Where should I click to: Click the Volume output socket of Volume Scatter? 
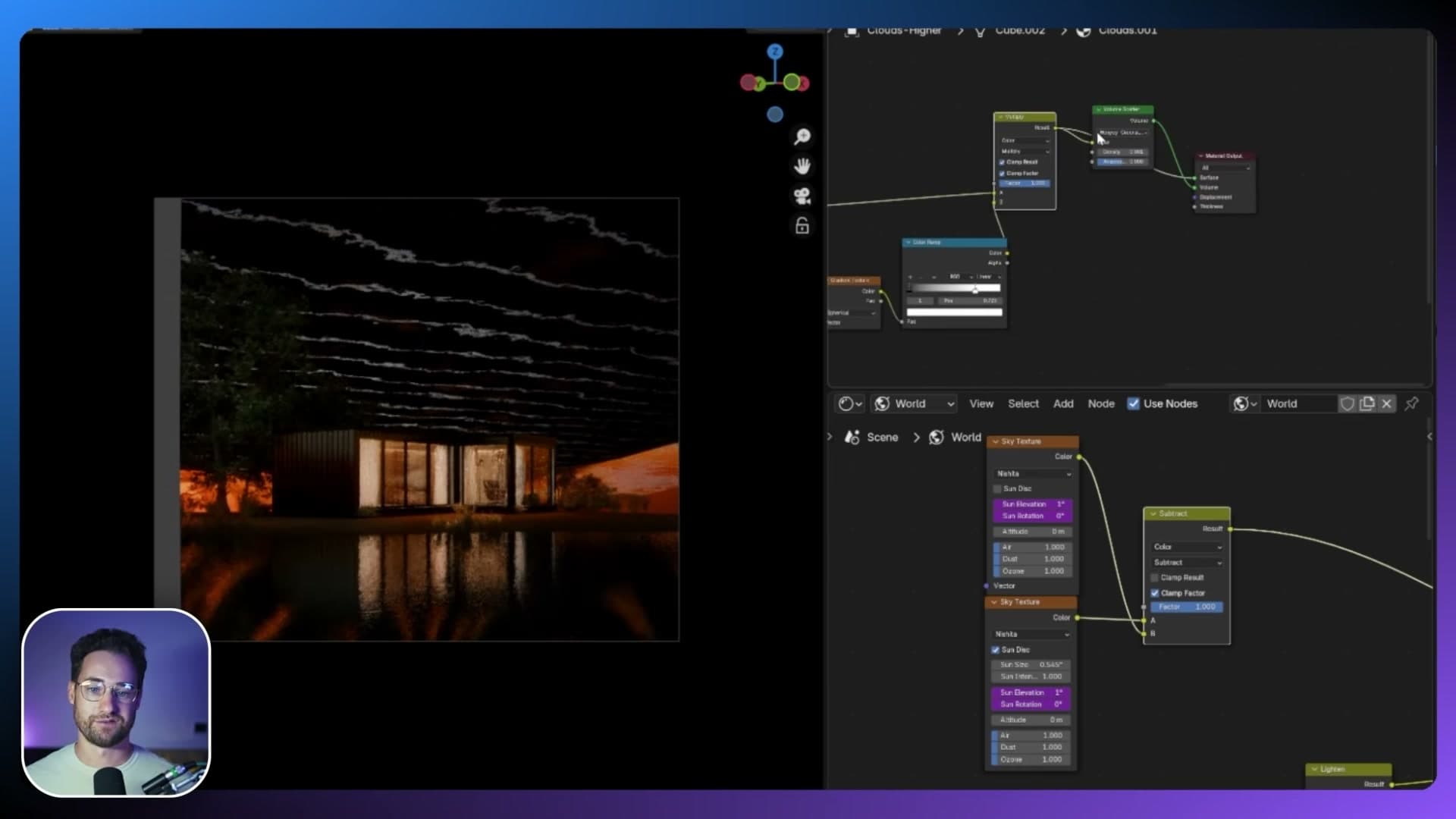click(x=1153, y=121)
